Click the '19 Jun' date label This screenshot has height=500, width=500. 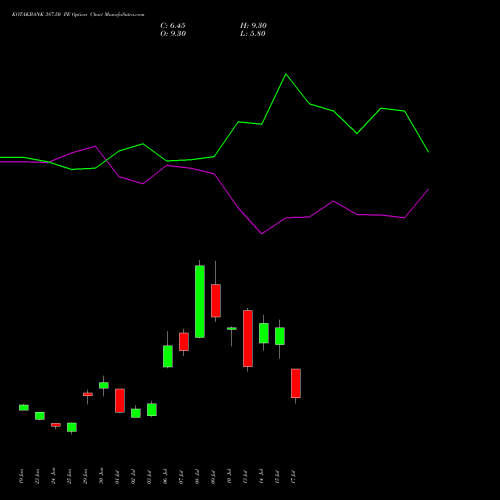(x=21, y=476)
